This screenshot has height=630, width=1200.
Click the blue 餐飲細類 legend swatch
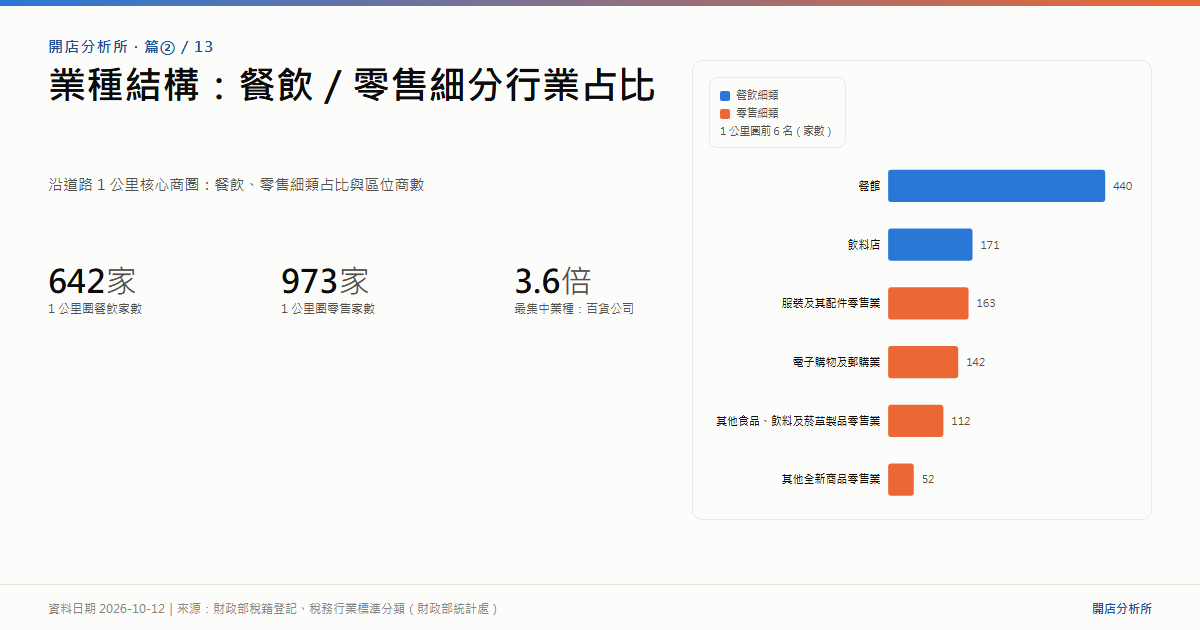pyautogui.click(x=725, y=95)
